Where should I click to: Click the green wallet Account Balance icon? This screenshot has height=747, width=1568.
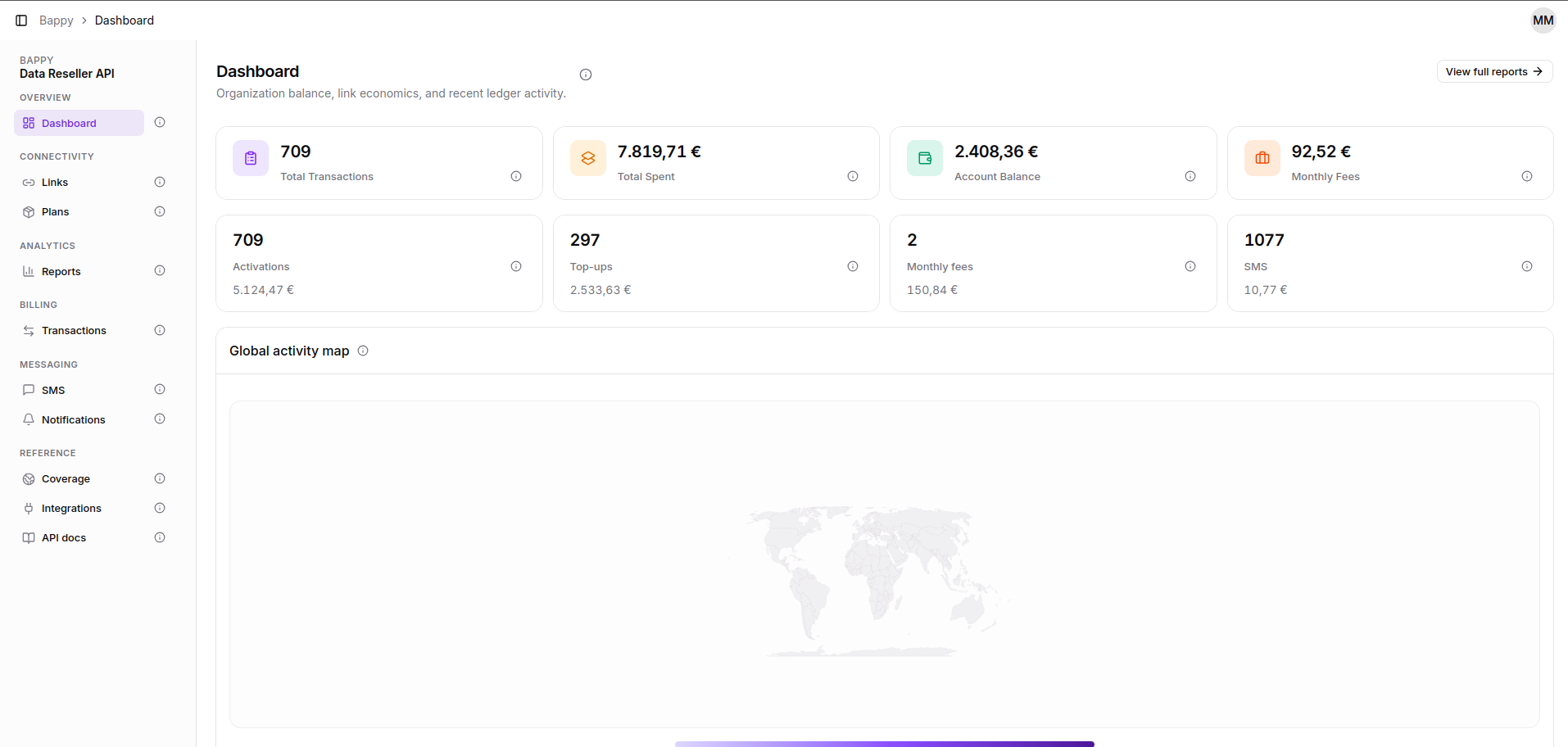pyautogui.click(x=925, y=158)
